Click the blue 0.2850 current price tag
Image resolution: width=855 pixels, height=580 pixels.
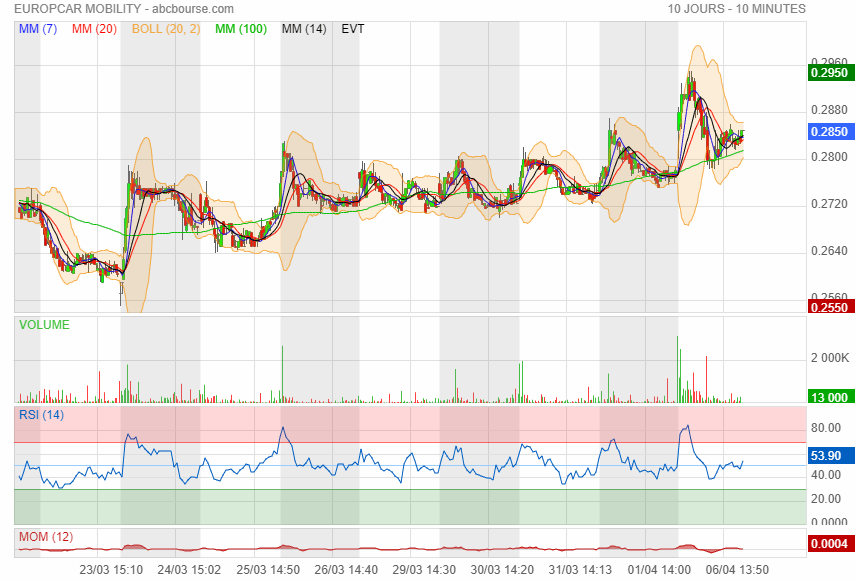[828, 131]
